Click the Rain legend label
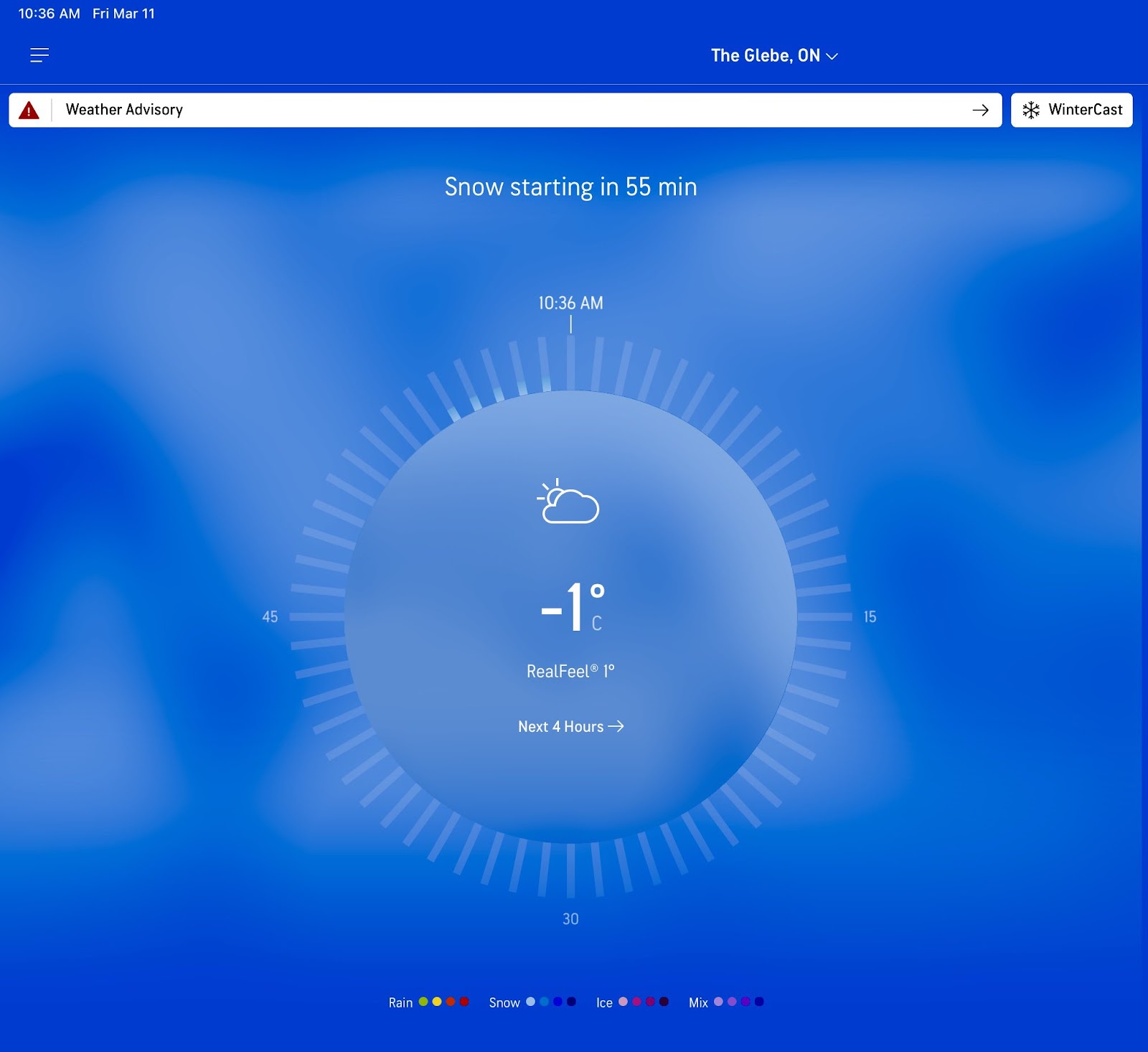1148x1052 pixels. click(400, 1002)
